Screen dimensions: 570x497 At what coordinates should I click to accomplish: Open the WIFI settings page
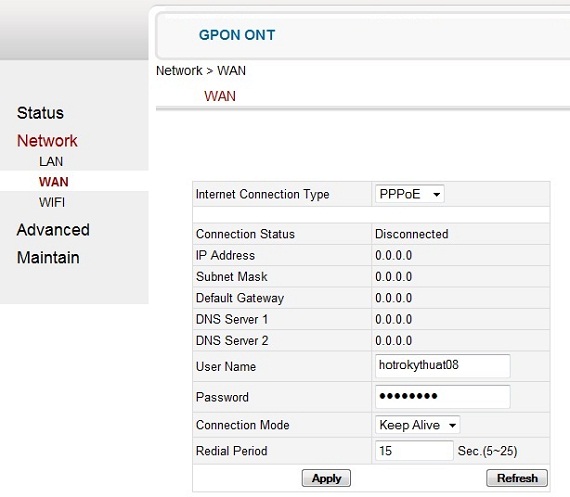coord(52,202)
